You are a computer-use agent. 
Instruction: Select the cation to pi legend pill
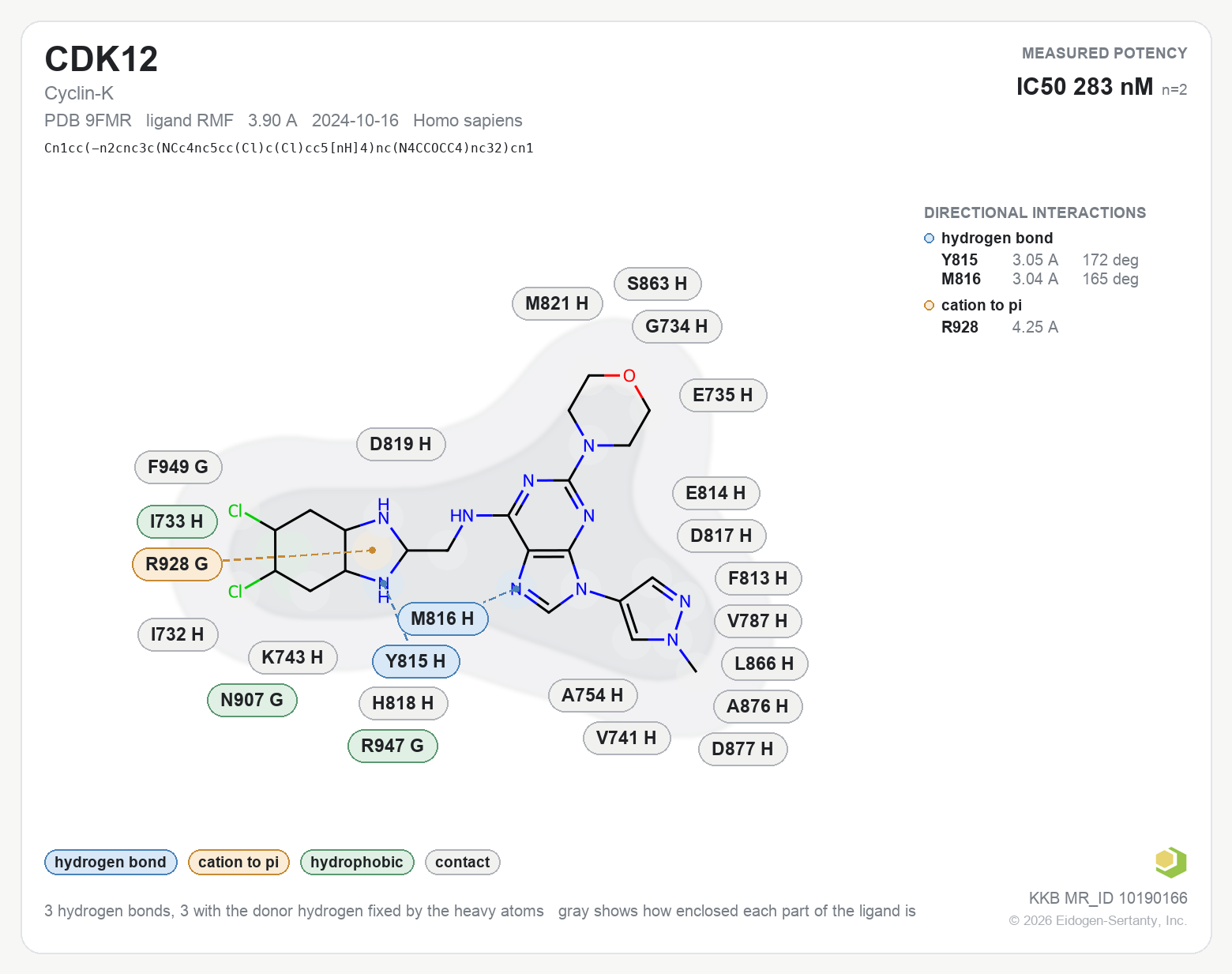click(x=239, y=862)
